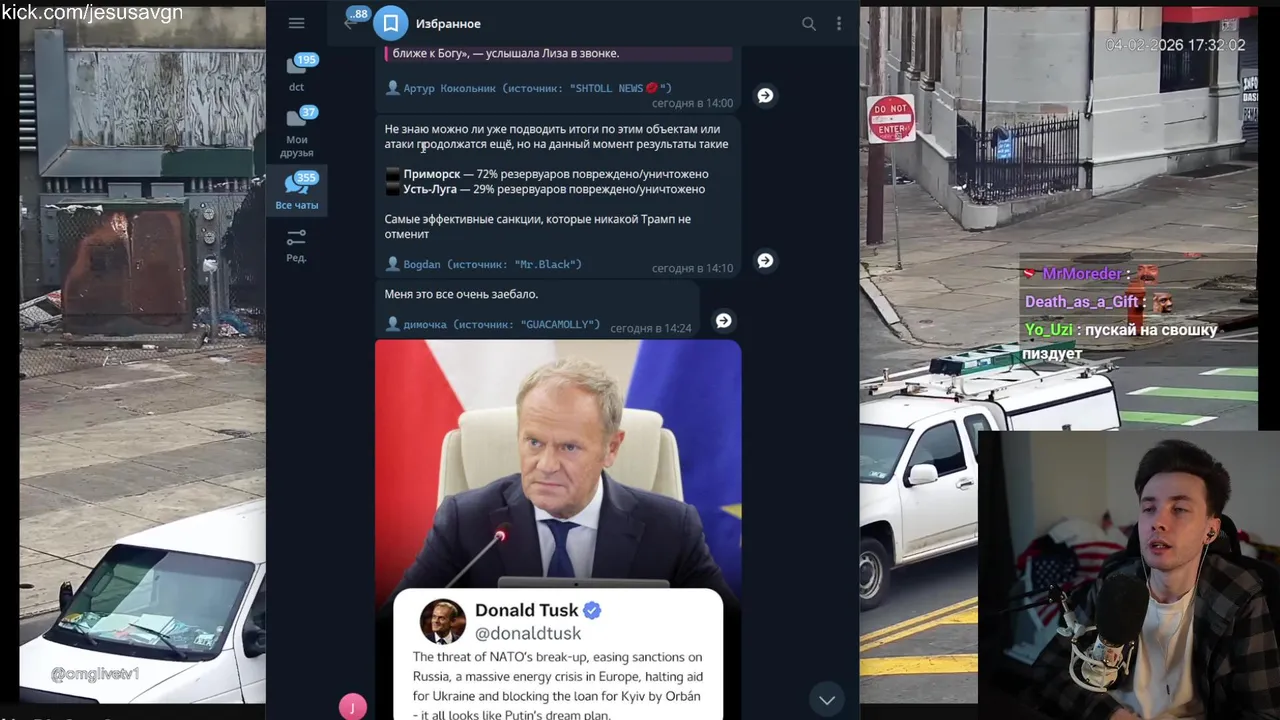1280x720 pixels.
Task: Click the search icon in chat header
Action: coord(809,24)
